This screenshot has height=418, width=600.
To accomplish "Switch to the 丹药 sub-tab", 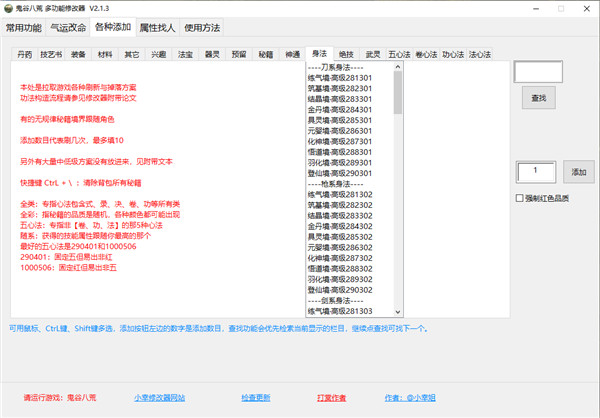I will coord(24,54).
